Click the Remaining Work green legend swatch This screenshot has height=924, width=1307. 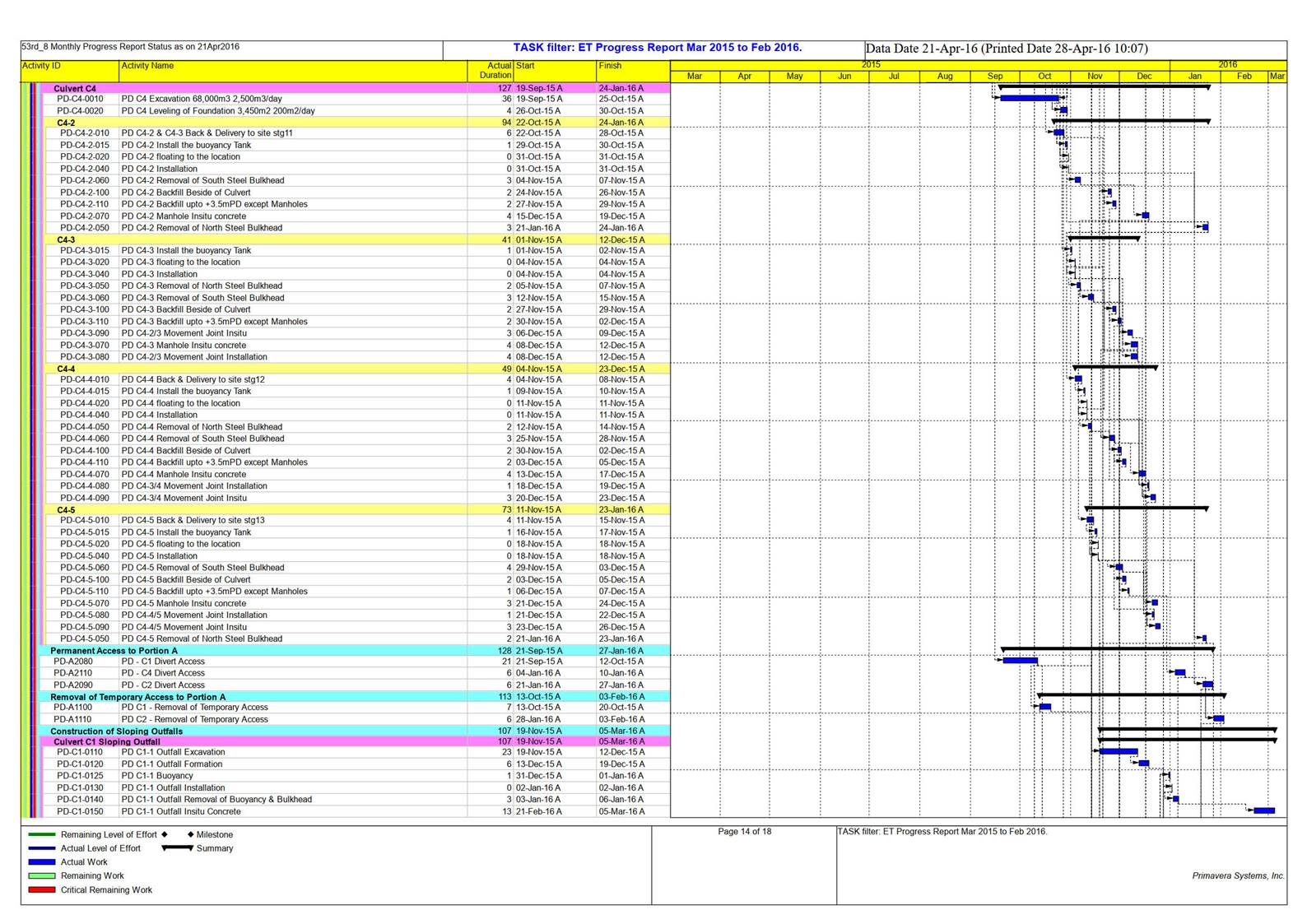click(x=42, y=876)
